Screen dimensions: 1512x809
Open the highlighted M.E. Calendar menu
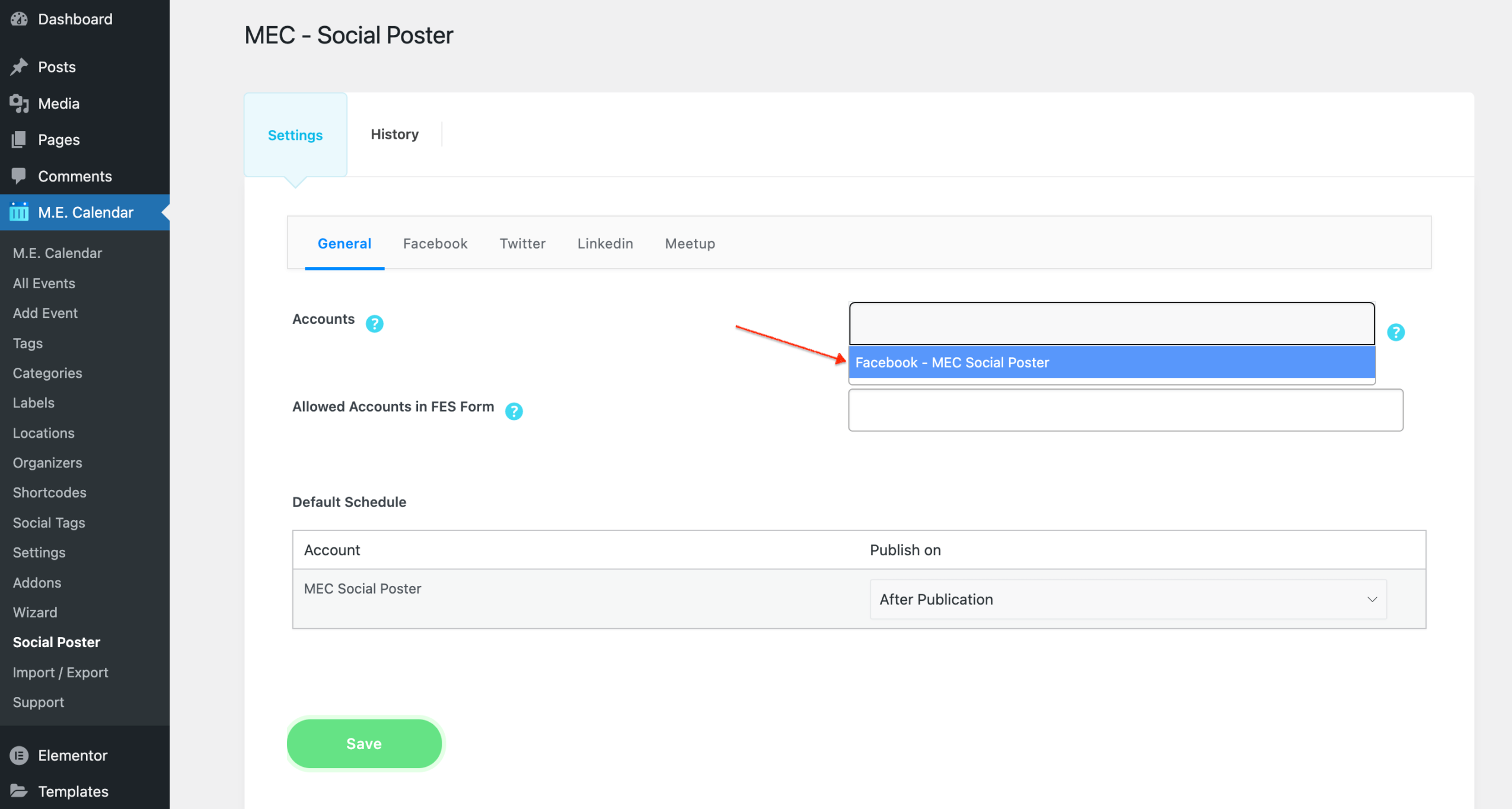(85, 212)
